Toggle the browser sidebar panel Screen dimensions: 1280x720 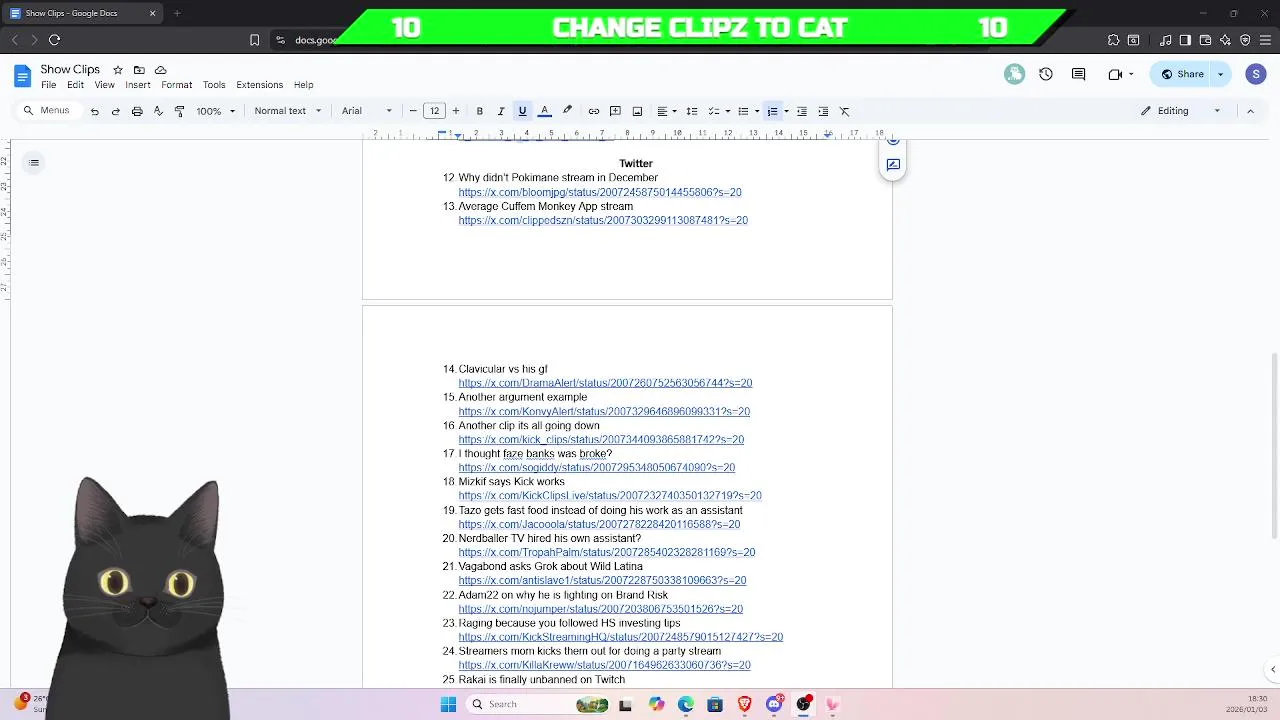tap(1185, 40)
